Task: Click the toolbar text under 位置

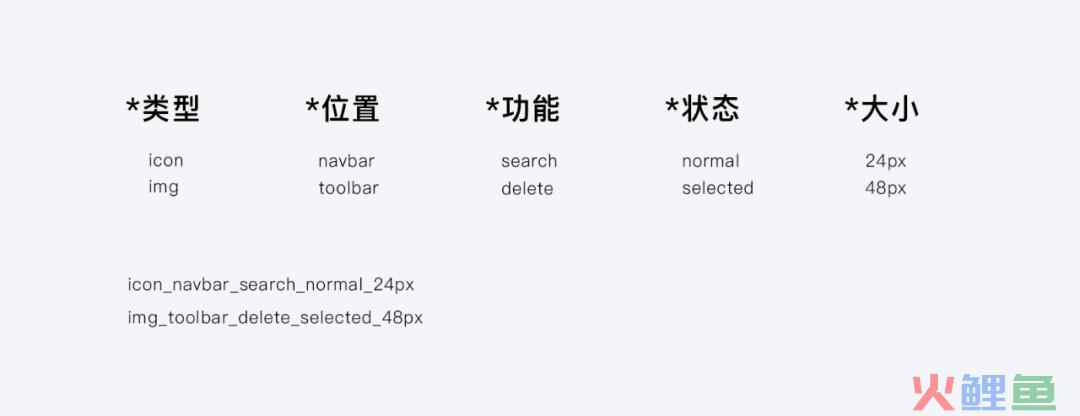Action: (x=349, y=188)
